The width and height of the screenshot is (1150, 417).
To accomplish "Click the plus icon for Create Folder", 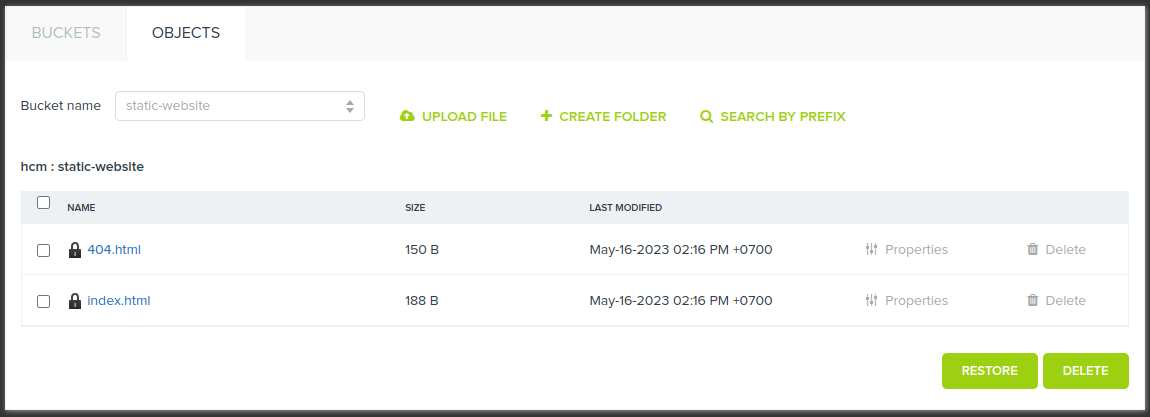I will (546, 116).
